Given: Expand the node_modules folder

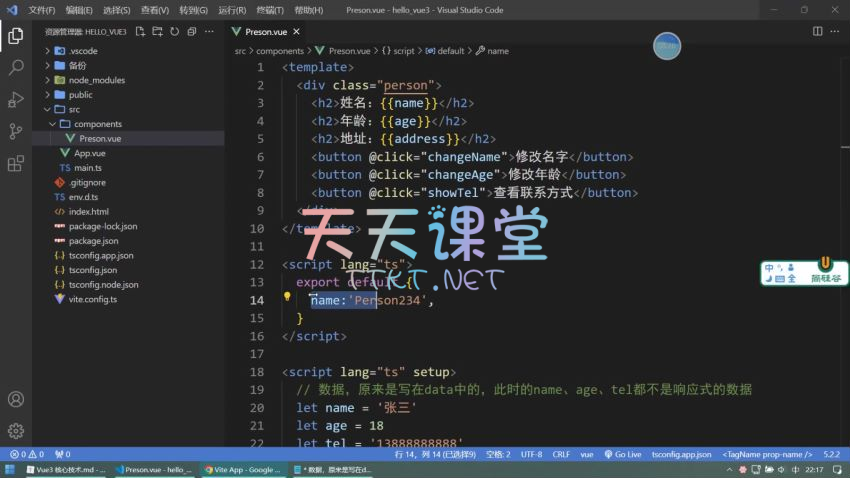Looking at the screenshot, I should coord(96,80).
